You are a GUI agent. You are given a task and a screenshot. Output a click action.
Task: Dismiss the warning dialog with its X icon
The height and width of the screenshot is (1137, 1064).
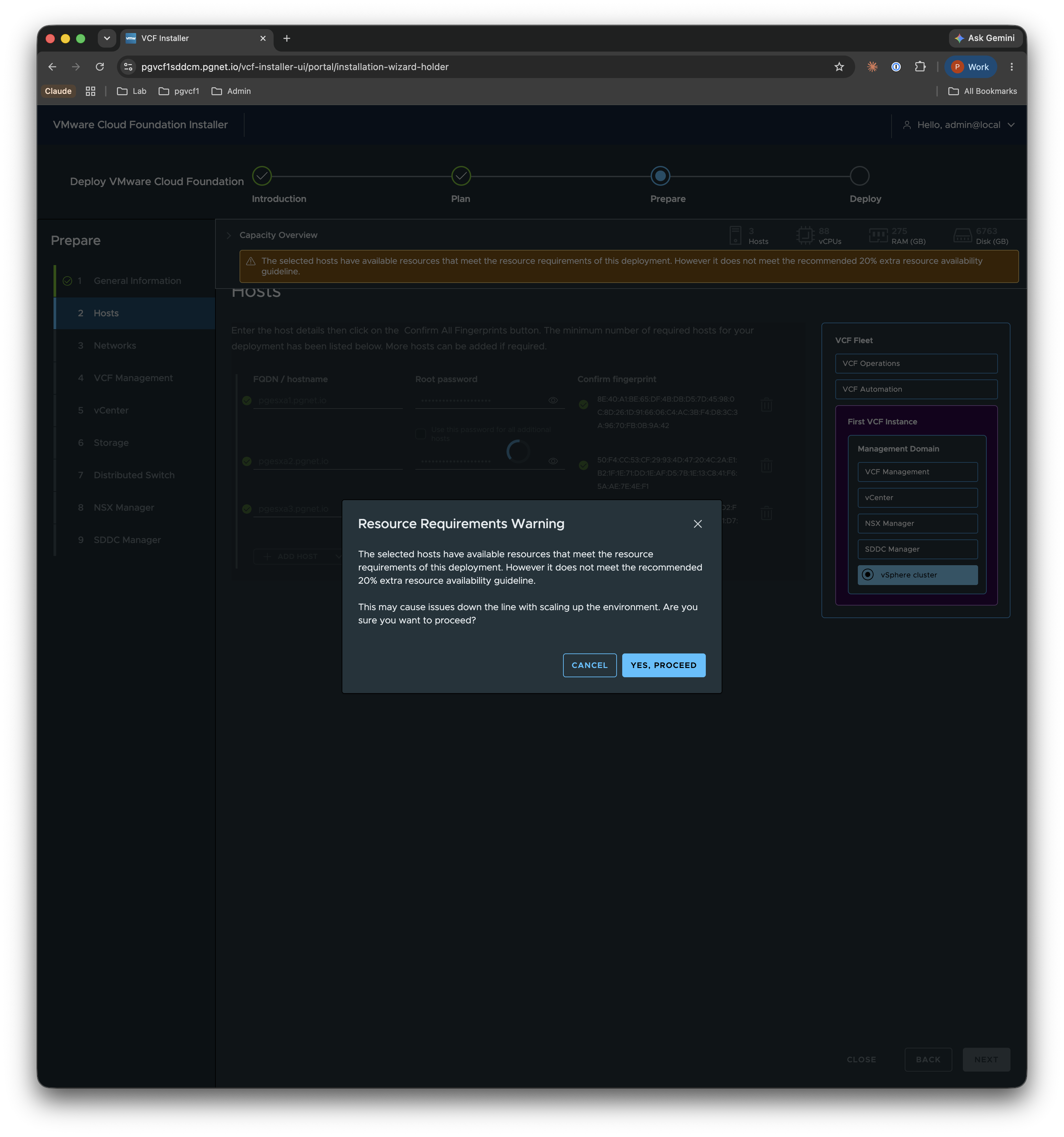[698, 524]
